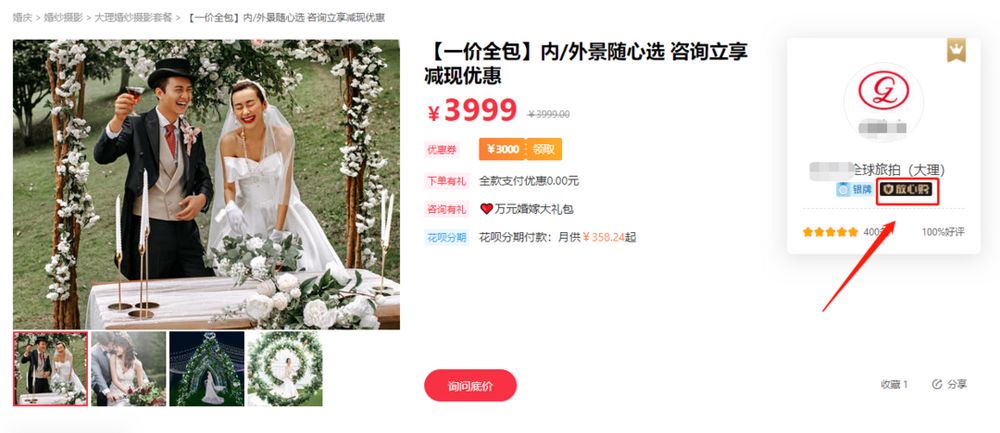Click the red heart gift pack icon
Viewport: 1000px width, 433px height.
click(x=487, y=209)
